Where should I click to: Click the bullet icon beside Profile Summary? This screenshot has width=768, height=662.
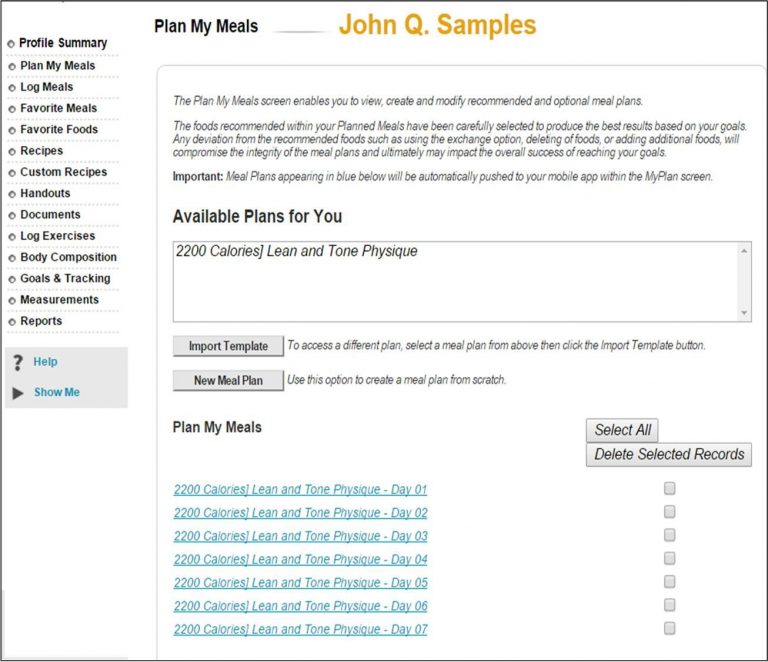[x=11, y=44]
